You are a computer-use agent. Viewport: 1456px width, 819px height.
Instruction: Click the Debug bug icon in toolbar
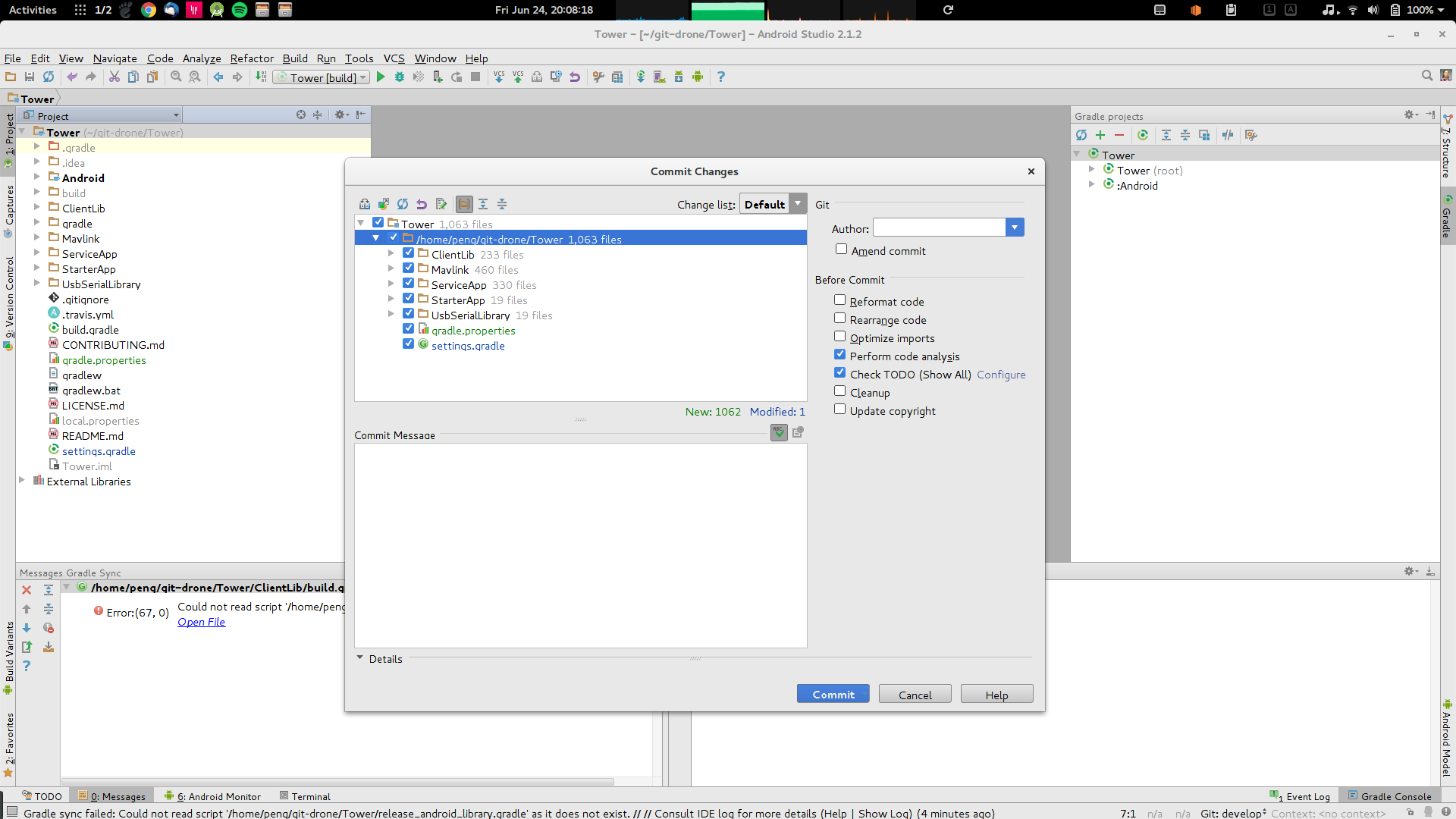tap(400, 77)
